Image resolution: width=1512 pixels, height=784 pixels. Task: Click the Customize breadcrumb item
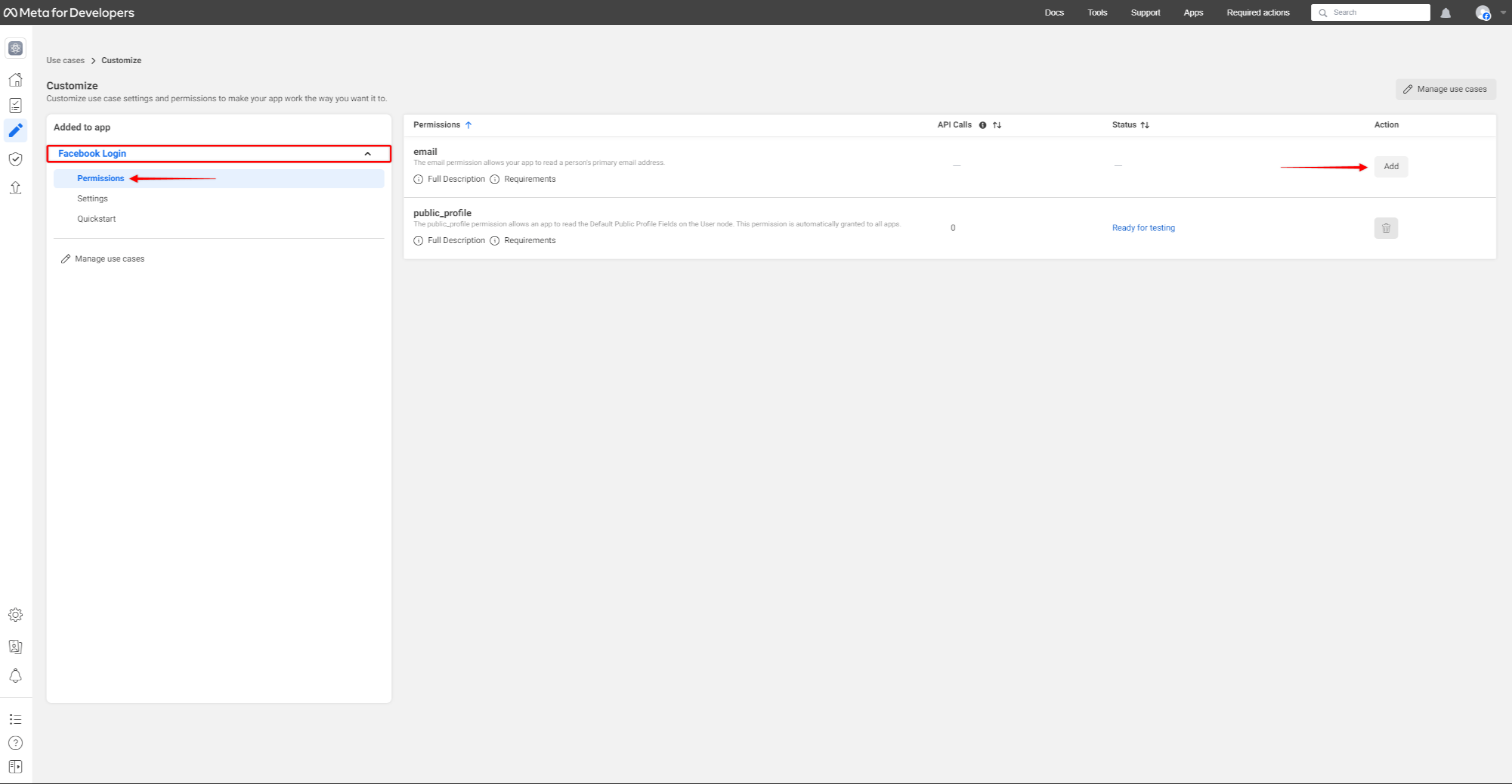tap(121, 61)
